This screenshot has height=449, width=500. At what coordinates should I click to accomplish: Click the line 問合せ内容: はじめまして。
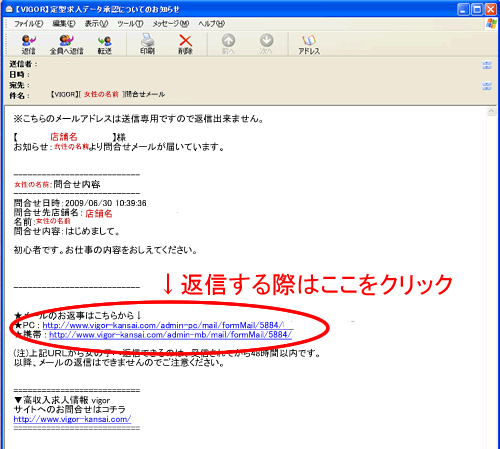[x=67, y=231]
